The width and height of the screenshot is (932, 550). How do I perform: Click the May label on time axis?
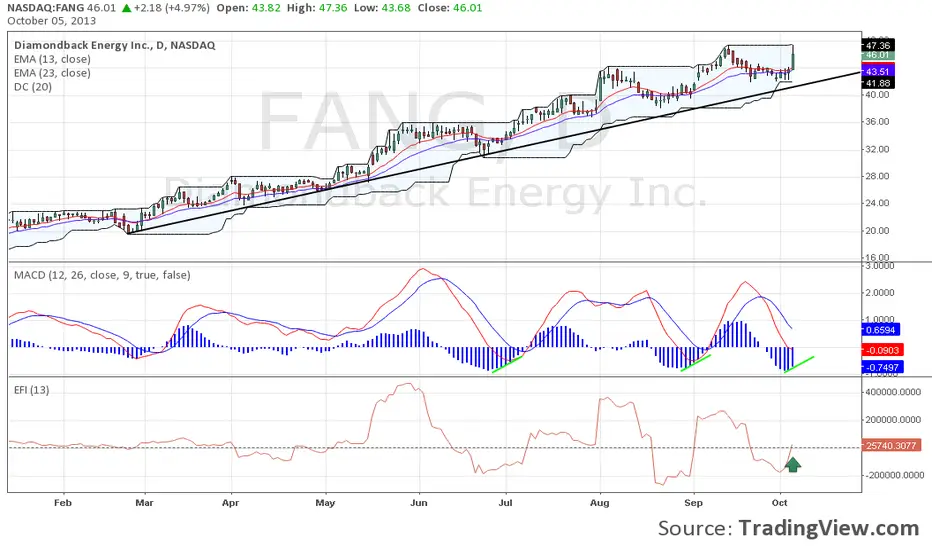click(x=325, y=503)
